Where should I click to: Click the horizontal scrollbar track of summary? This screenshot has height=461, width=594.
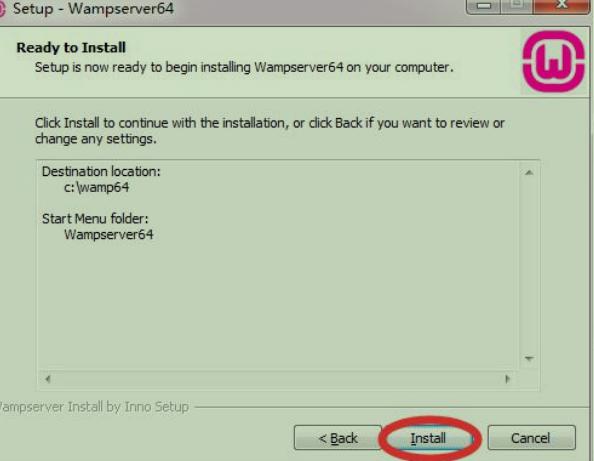(x=278, y=379)
